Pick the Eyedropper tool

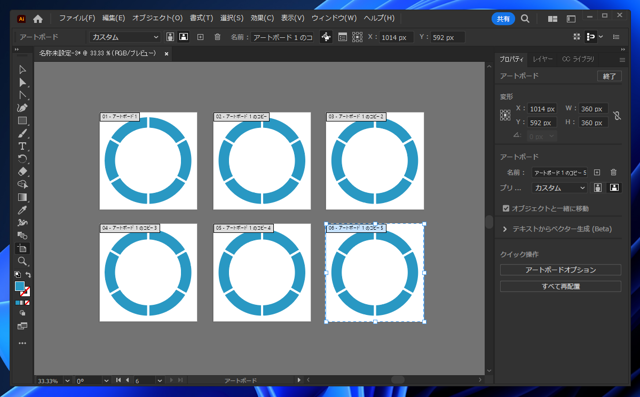[22, 210]
